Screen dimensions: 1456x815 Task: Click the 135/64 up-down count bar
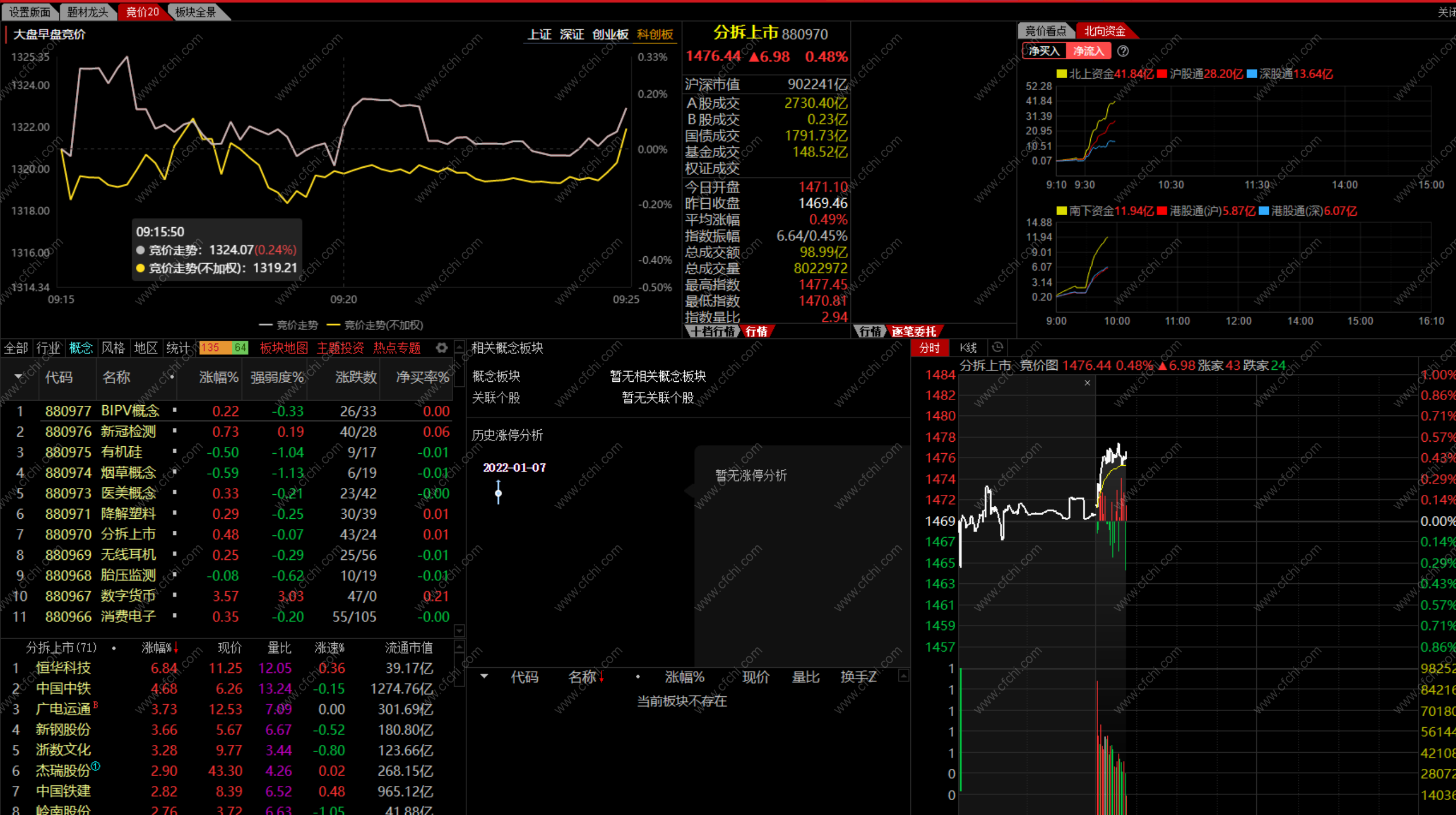pos(223,348)
